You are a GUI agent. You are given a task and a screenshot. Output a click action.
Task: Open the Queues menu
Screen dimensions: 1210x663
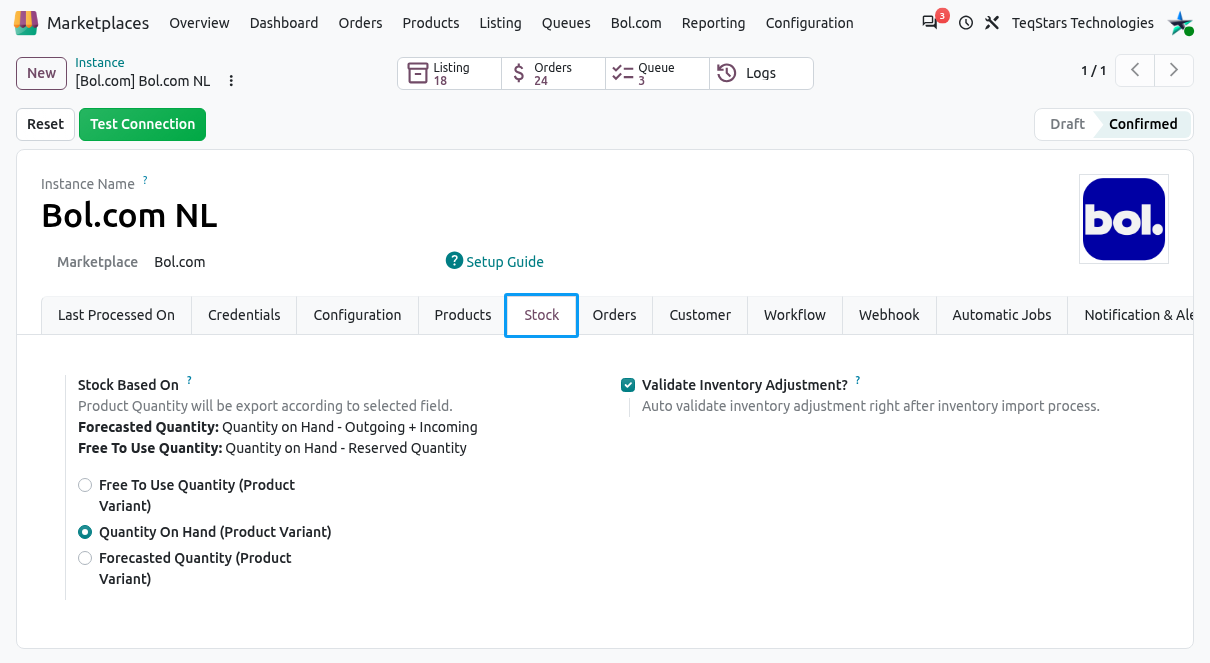click(x=566, y=22)
